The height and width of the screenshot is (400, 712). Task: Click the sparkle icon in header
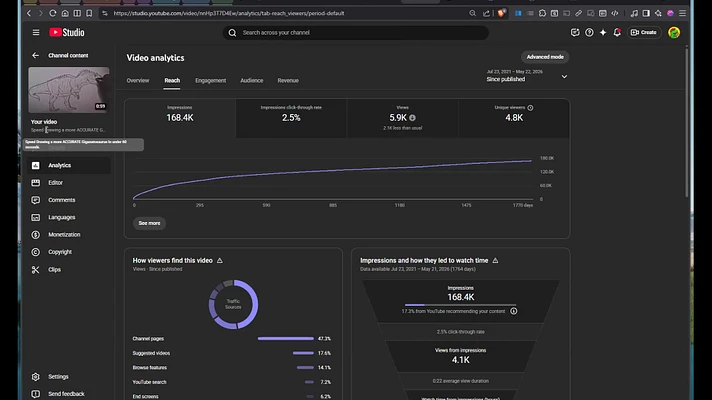coord(603,33)
